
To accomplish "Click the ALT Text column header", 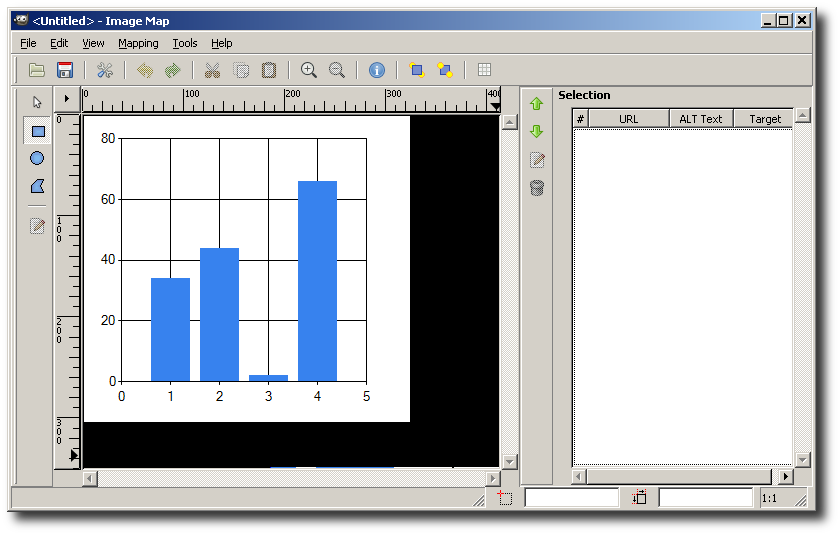I will [x=701, y=119].
